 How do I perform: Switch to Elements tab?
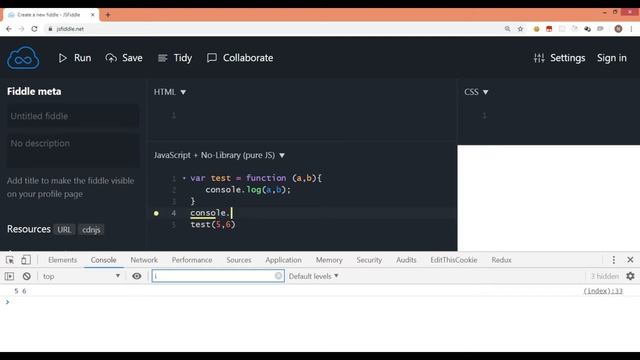coord(62,260)
